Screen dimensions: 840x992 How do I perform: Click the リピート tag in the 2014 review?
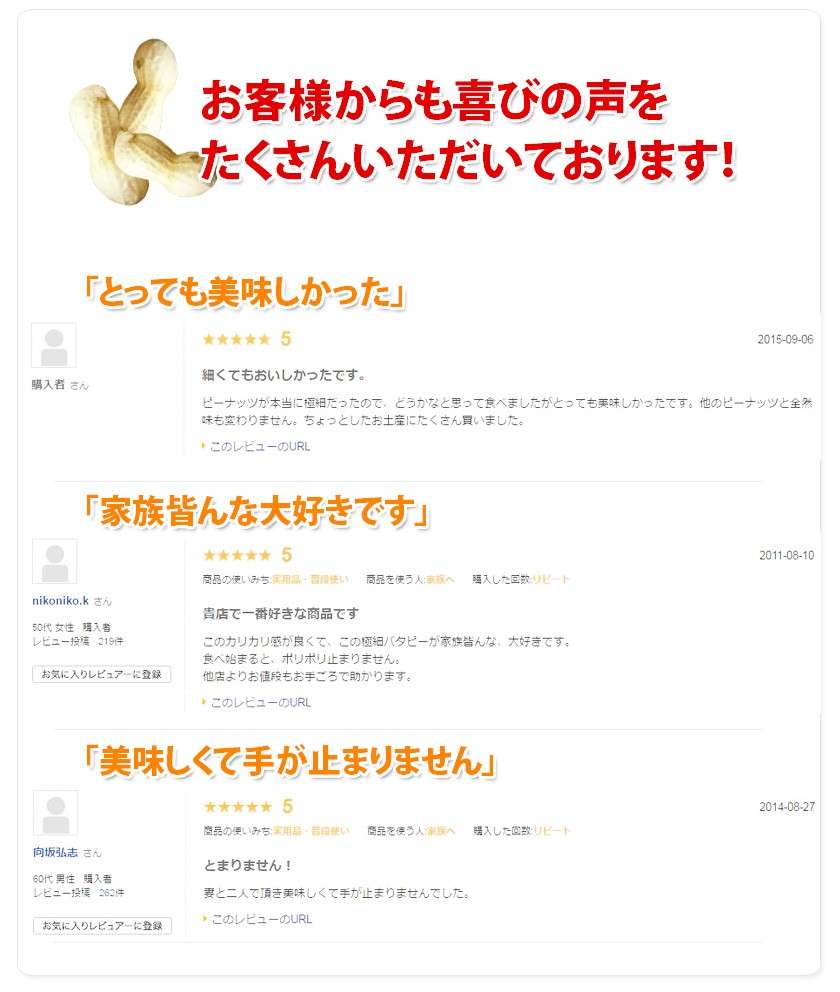552,831
